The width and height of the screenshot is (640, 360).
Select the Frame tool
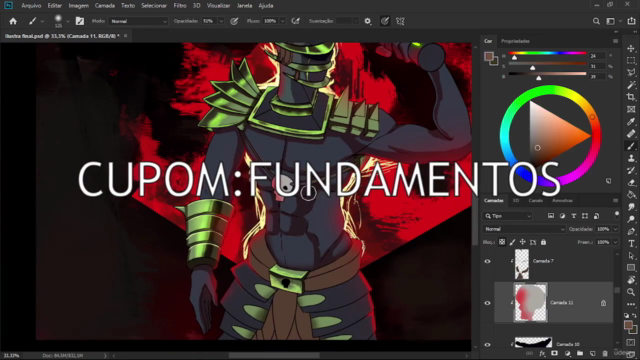click(x=631, y=109)
